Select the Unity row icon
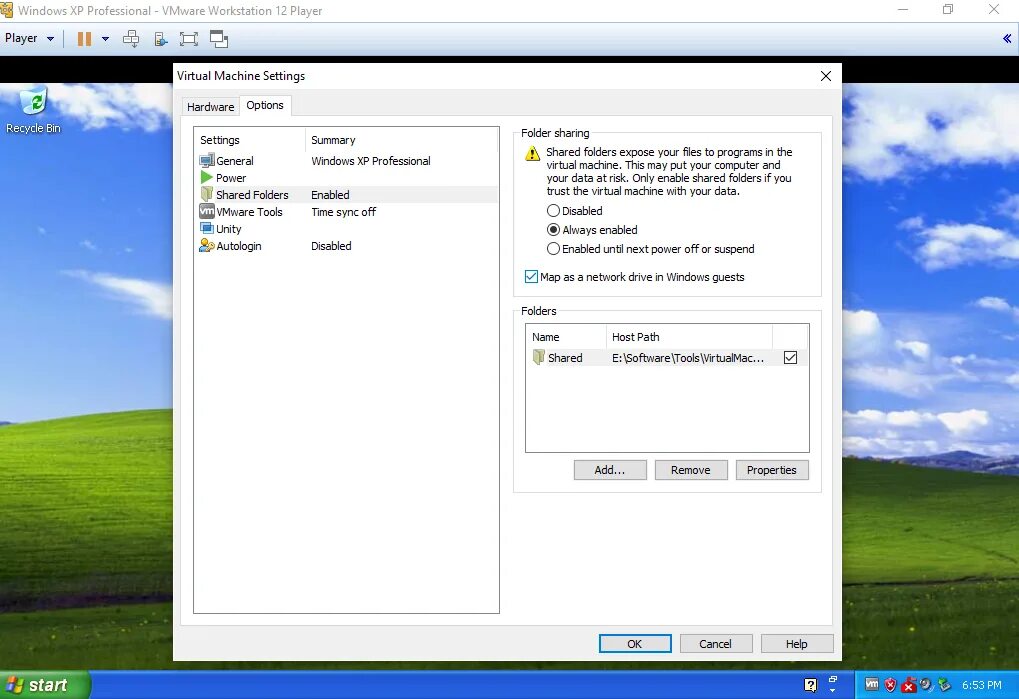Screen dimensions: 1019x699 coord(207,228)
